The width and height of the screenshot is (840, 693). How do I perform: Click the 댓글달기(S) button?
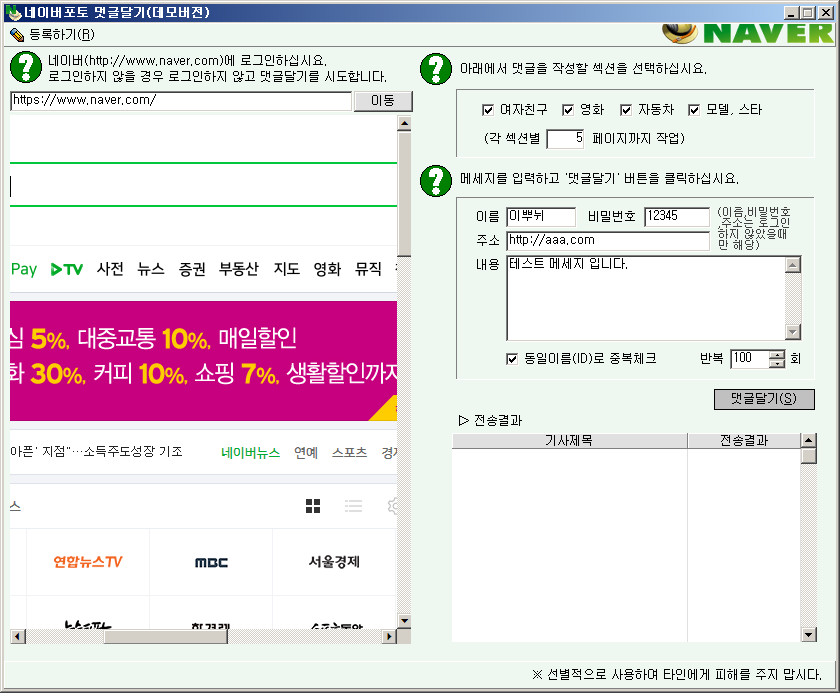point(764,399)
